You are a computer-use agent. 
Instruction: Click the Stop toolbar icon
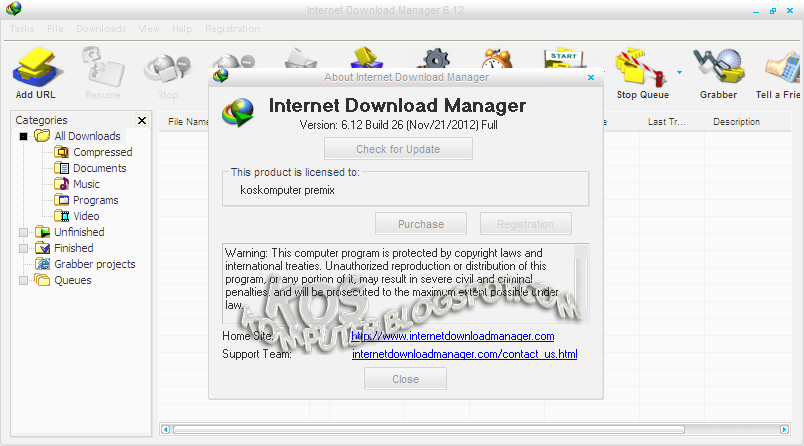click(x=168, y=72)
